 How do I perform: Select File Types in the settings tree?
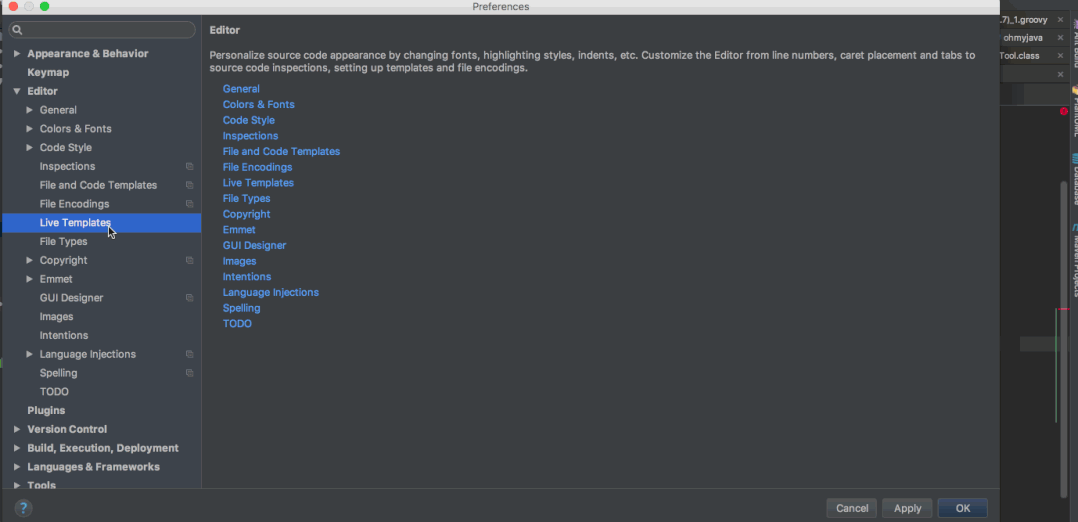[63, 241]
